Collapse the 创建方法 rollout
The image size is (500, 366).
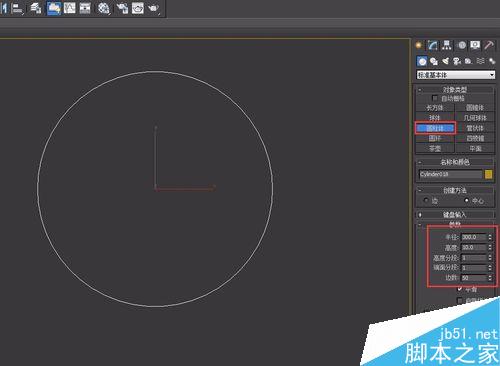point(455,190)
